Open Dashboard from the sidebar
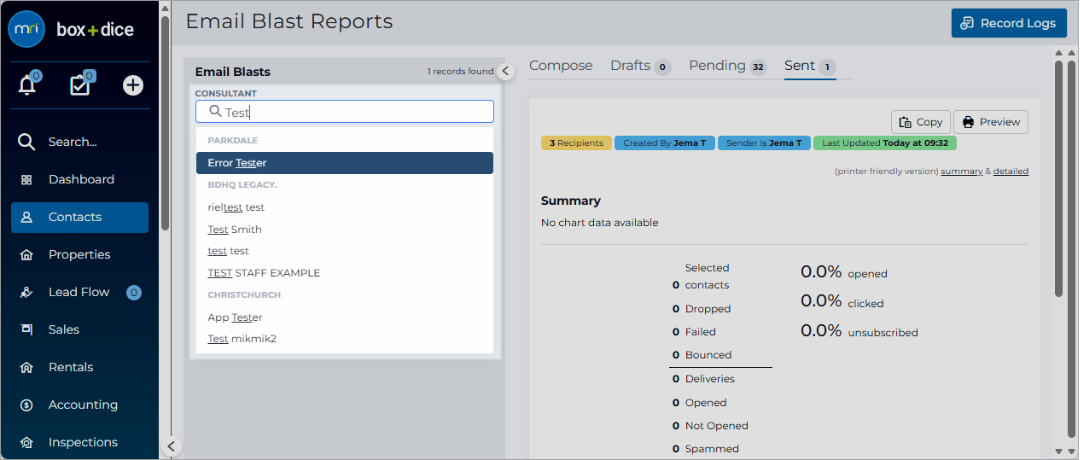1080x460 pixels. (x=80, y=180)
